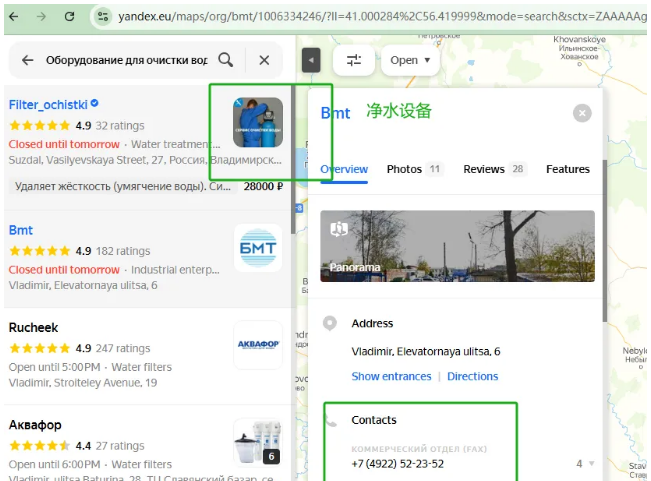Click the phone number +7 (4922) 52-23-52
Image resolution: width=651 pixels, height=481 pixels.
397,464
